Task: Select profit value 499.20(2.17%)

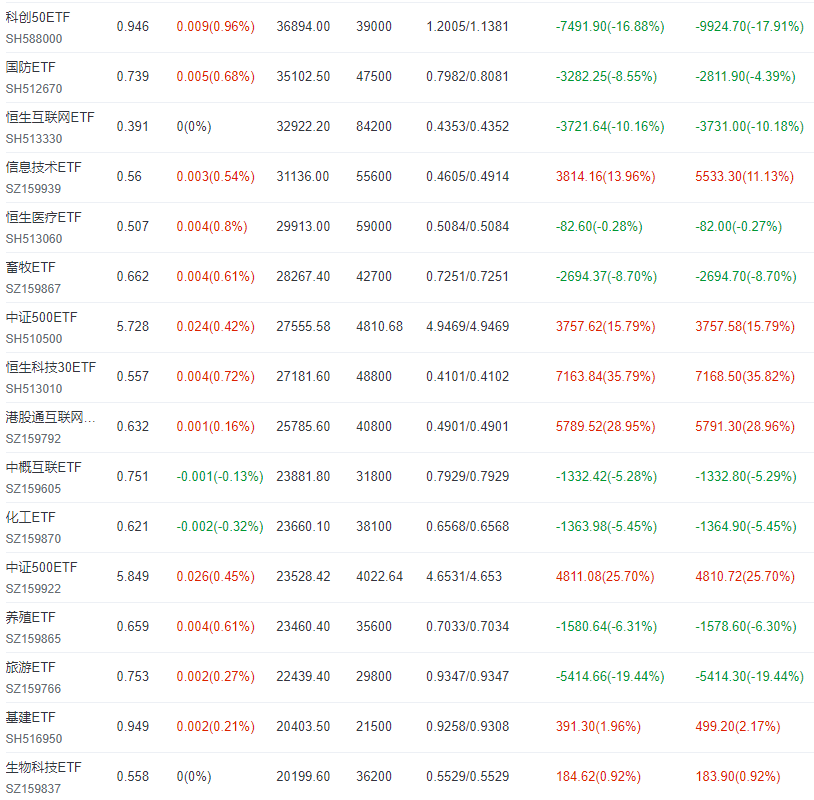Action: (737, 726)
